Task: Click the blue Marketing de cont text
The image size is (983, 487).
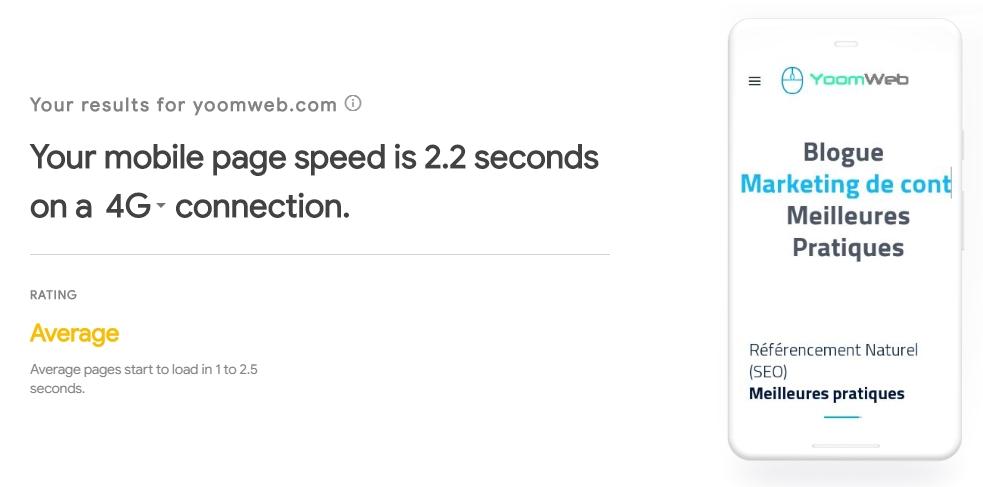Action: [844, 184]
